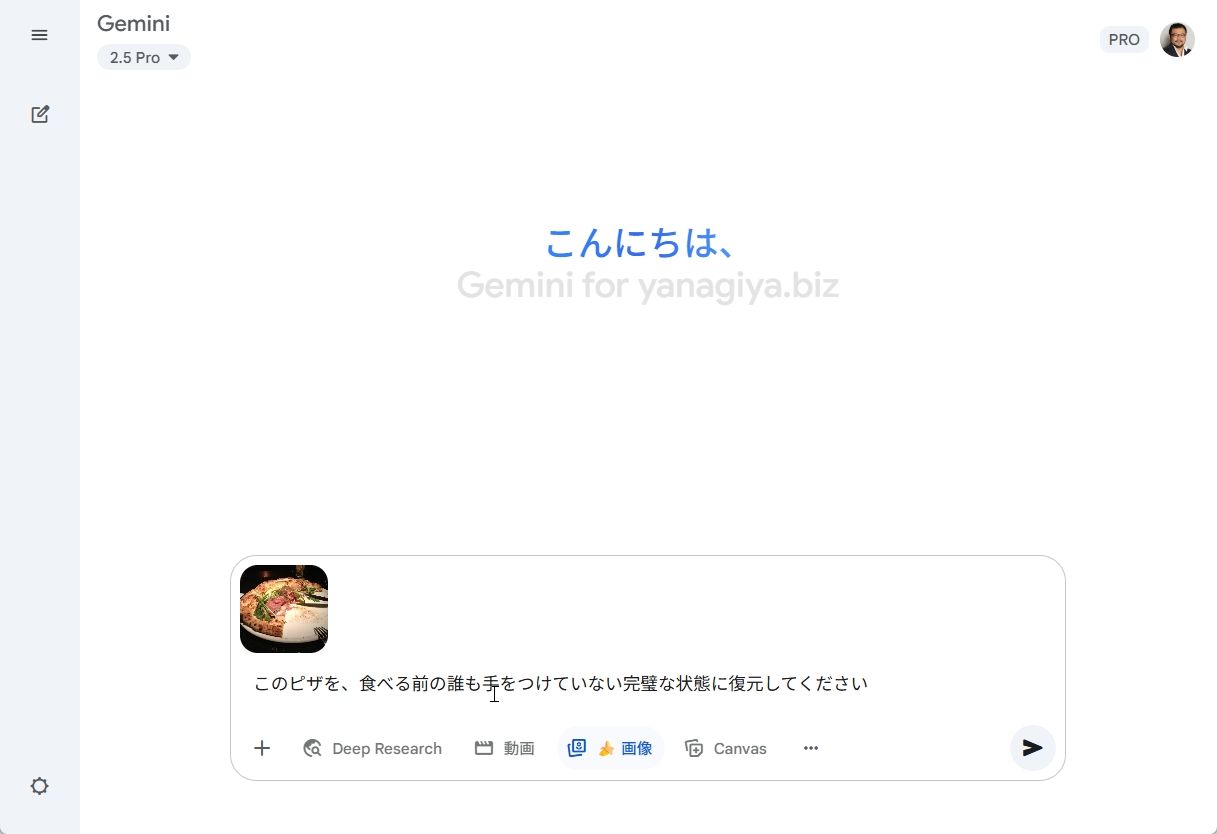Click the Gemini for yanagiya.biz text
The width and height of the screenshot is (1217, 834).
(x=647, y=286)
